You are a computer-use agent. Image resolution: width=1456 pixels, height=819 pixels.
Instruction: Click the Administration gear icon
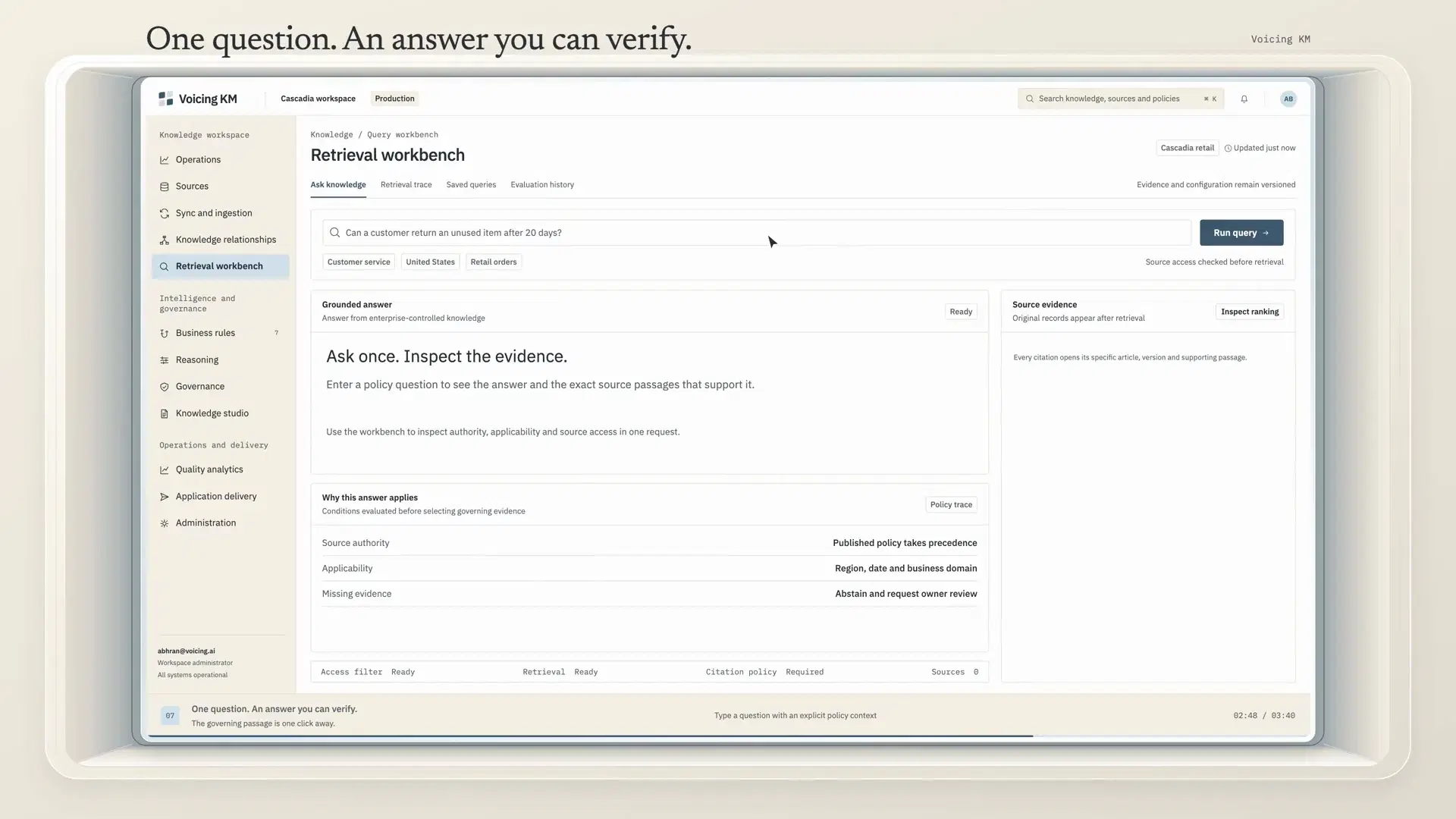[x=164, y=523]
